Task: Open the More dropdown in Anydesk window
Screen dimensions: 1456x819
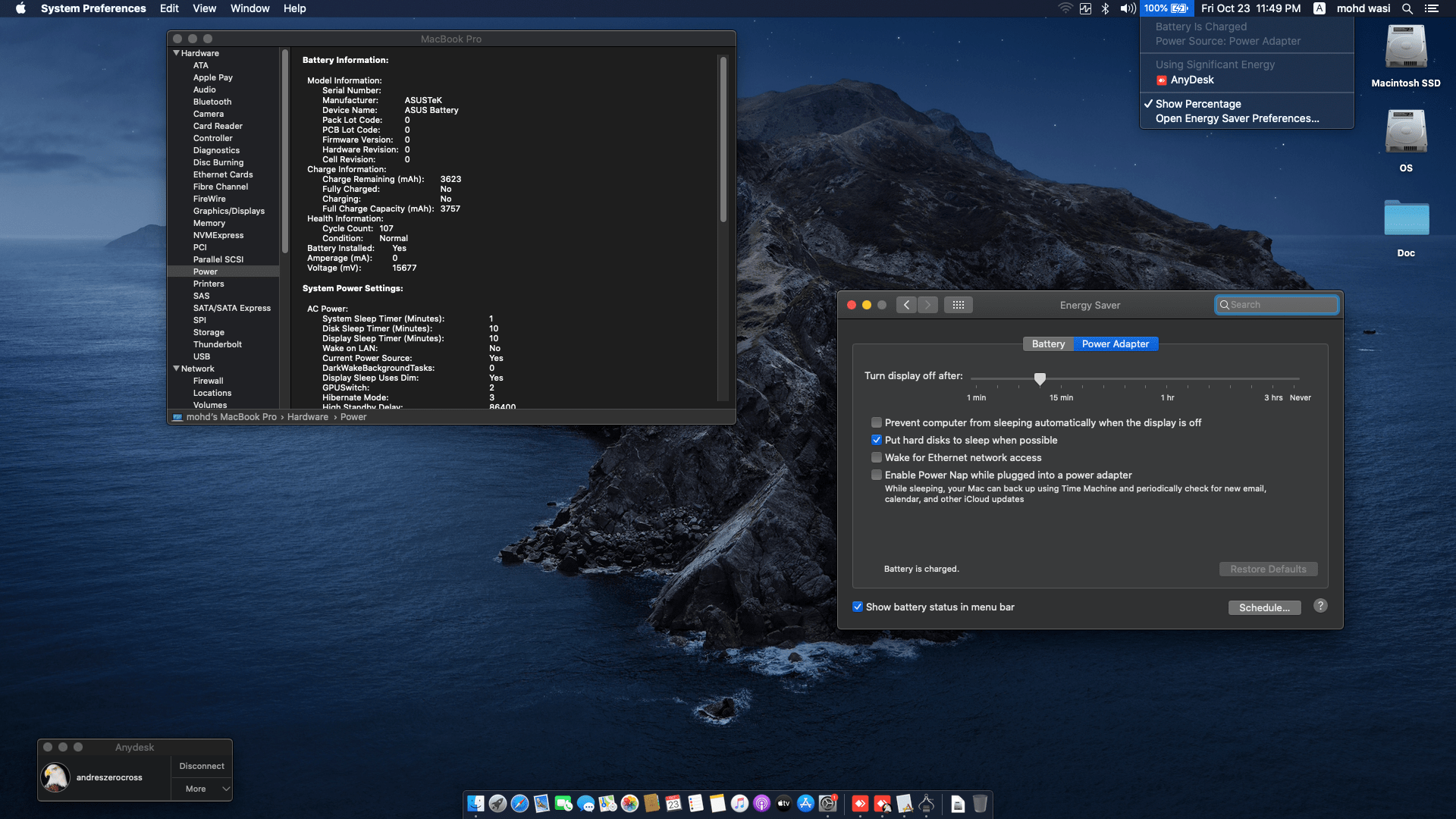Action: coord(202,789)
